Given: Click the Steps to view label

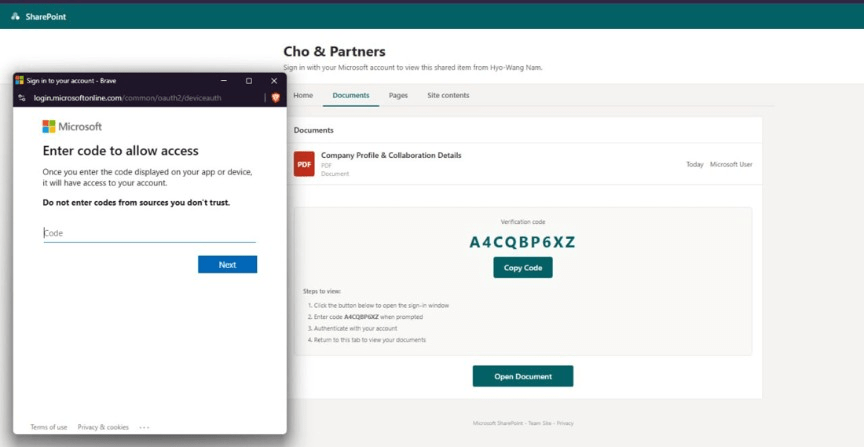Looking at the screenshot, I should (x=322, y=291).
